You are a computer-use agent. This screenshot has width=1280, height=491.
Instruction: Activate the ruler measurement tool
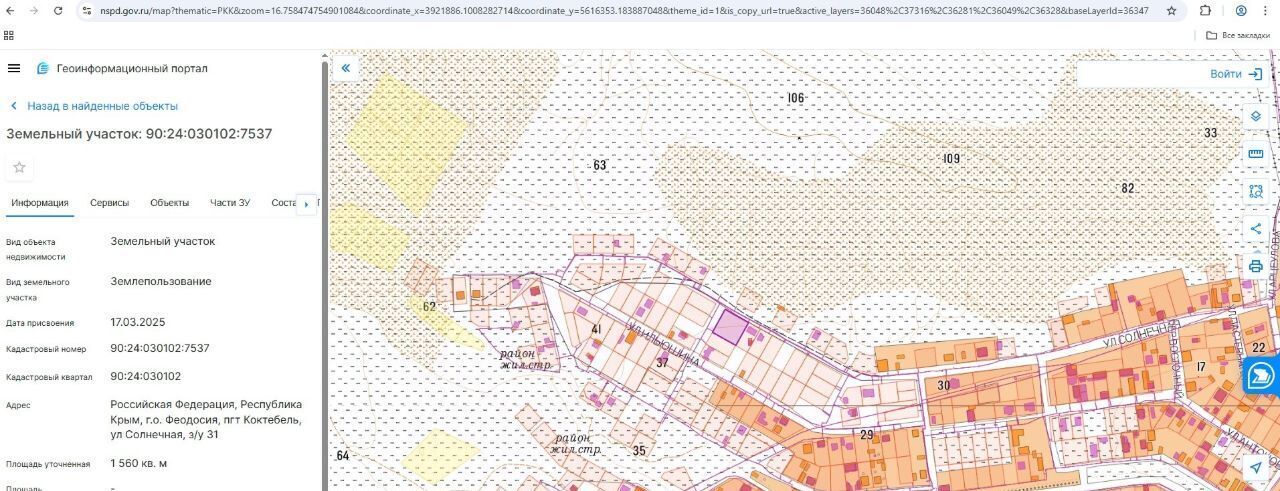click(1256, 154)
